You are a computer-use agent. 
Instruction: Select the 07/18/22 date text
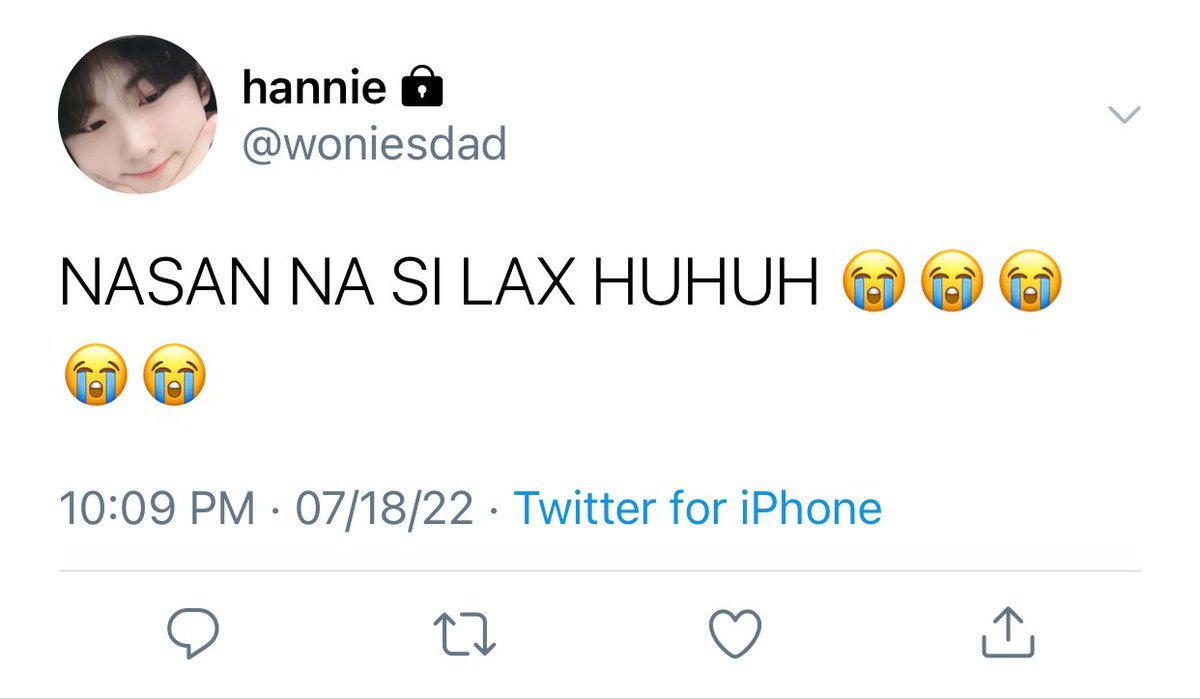[x=384, y=509]
